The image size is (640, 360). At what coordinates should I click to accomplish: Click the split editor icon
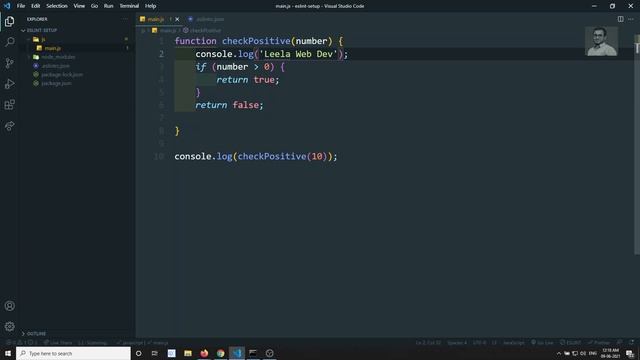tap(620, 19)
